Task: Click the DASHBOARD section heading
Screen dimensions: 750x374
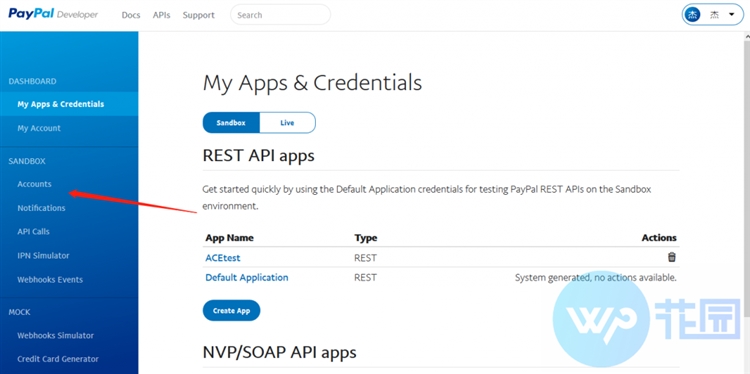Action: click(x=33, y=81)
